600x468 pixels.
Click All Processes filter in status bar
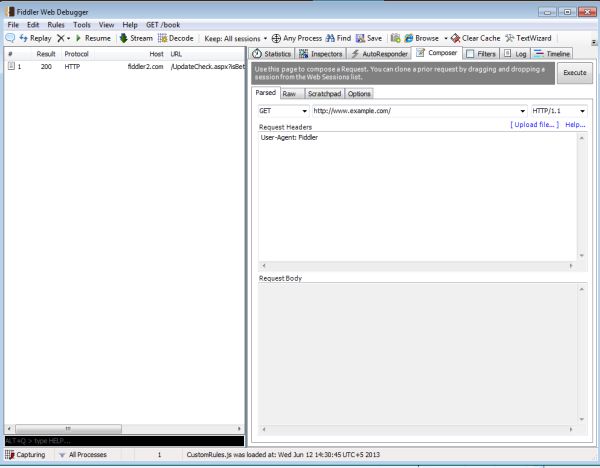point(83,455)
